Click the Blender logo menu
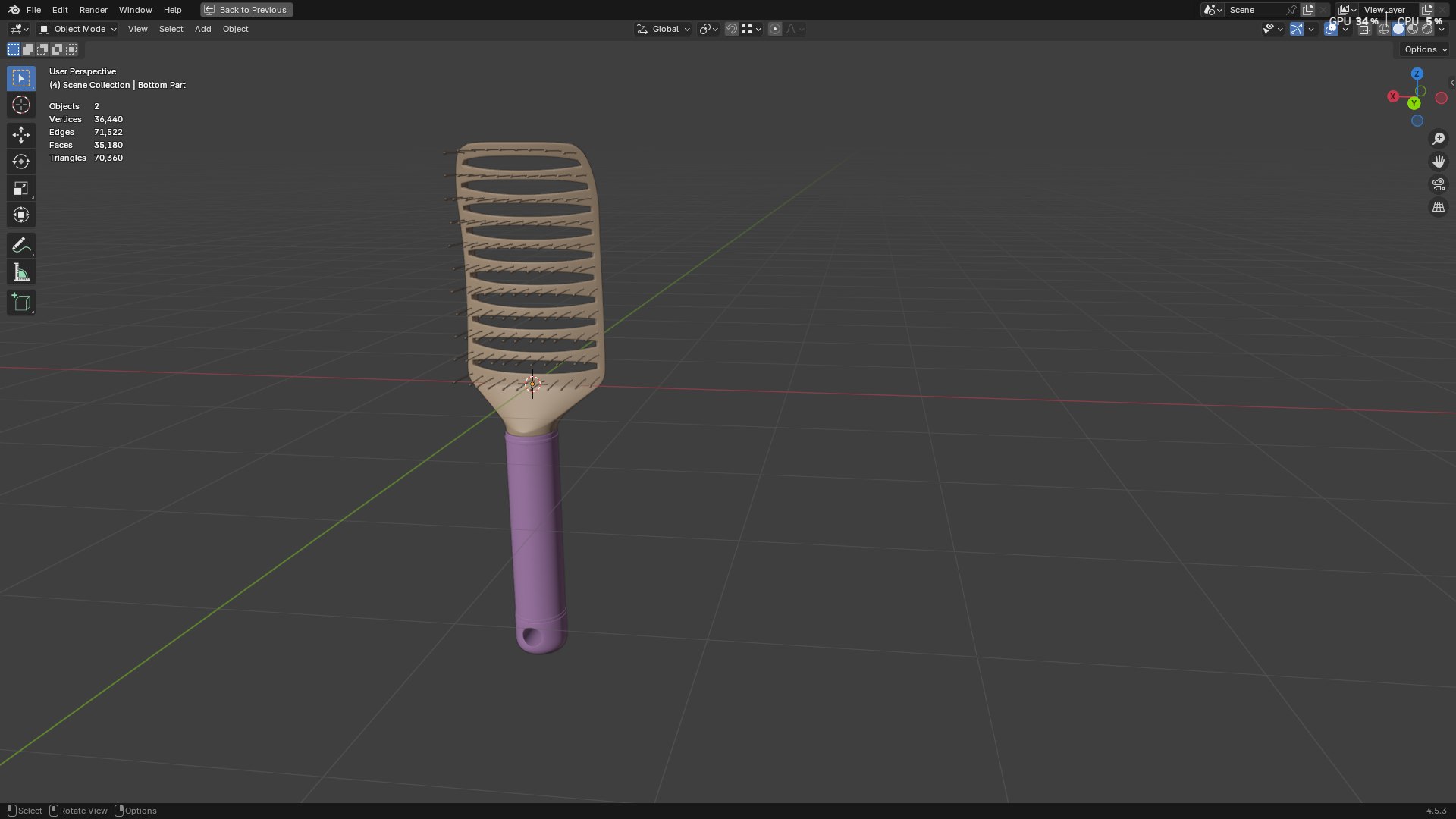 [14, 10]
